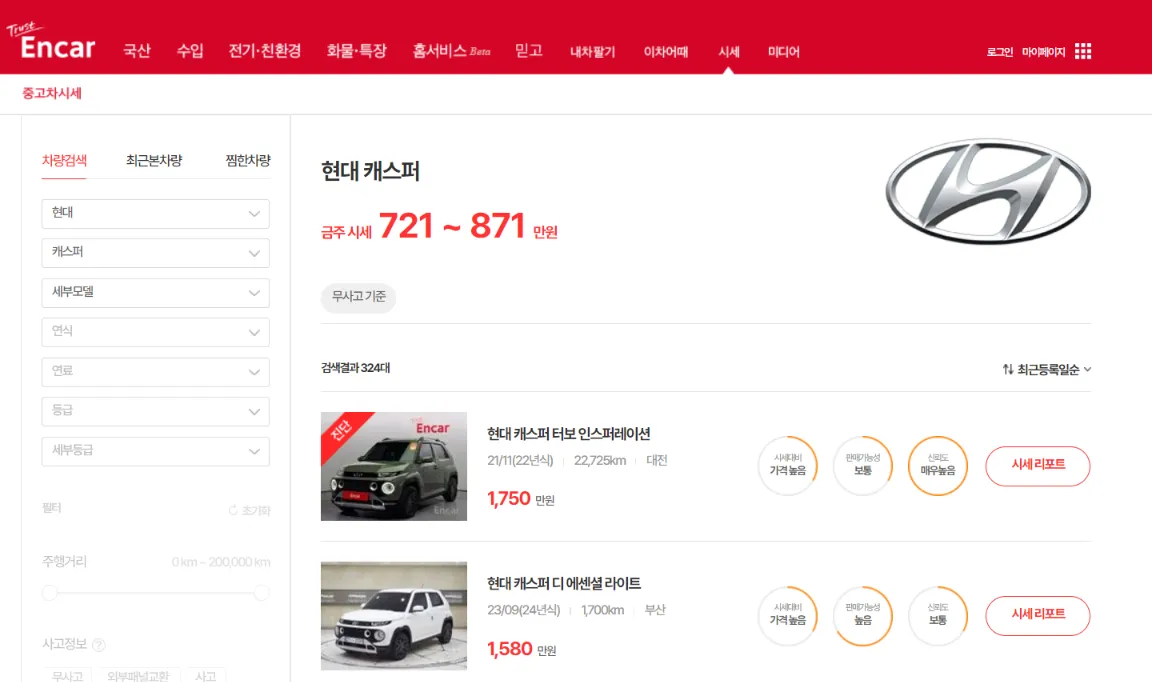Viewport: 1152px width, 682px height.
Task: Click the 1,750 만원 price
Action: pos(521,498)
